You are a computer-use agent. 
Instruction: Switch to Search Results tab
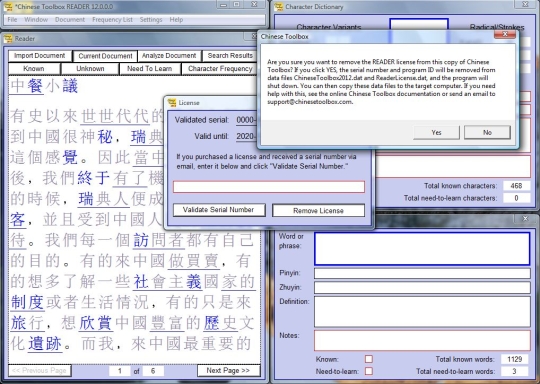(230, 56)
